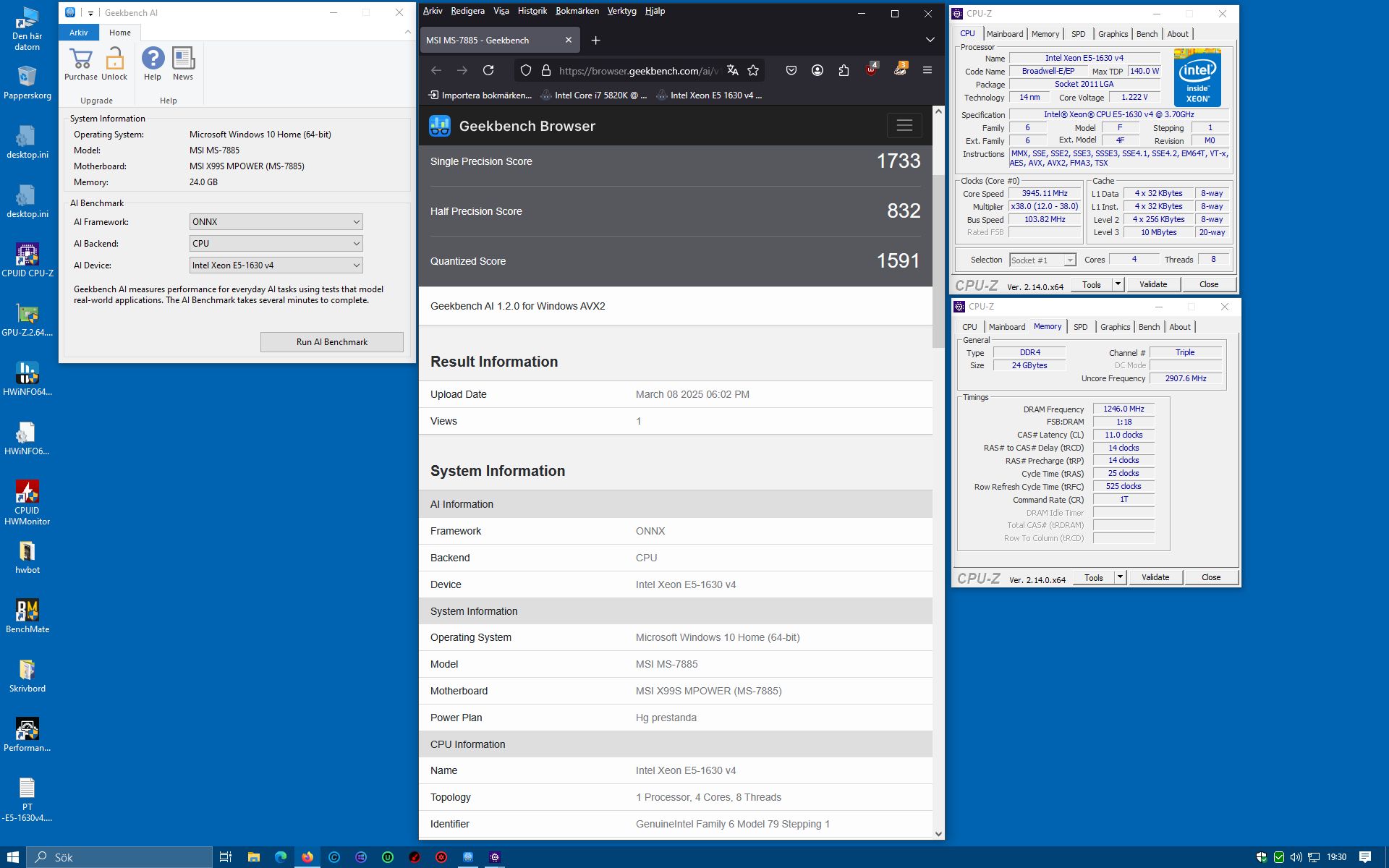Open Firefox account icon

817,70
